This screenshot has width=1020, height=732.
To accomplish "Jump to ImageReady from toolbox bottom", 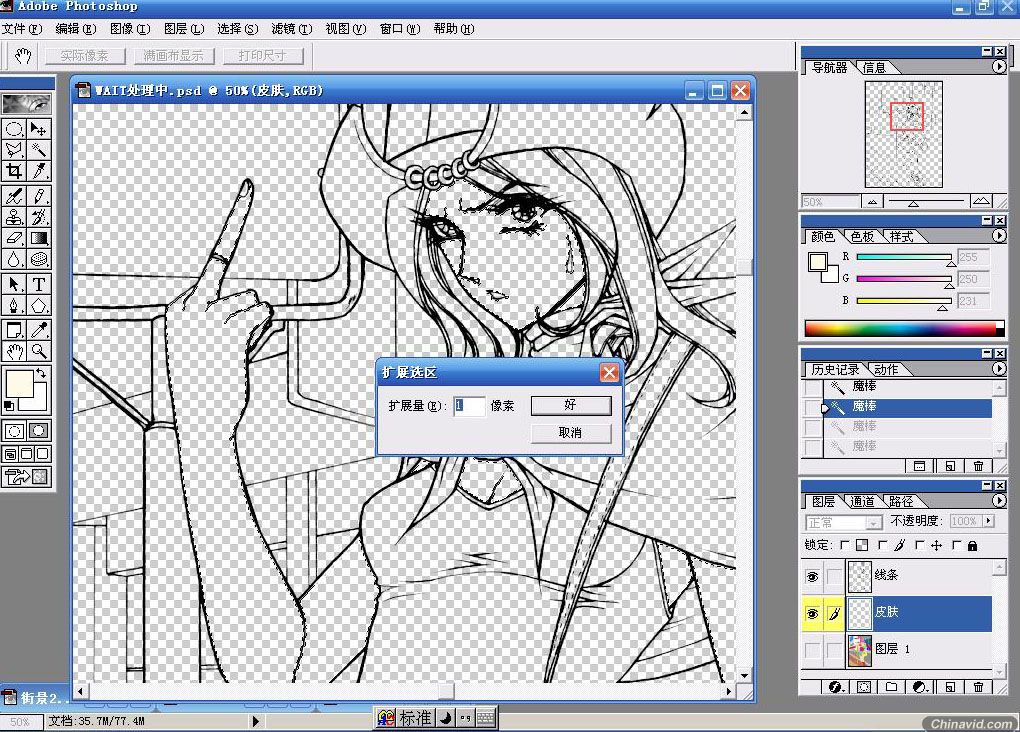I will pos(27,477).
